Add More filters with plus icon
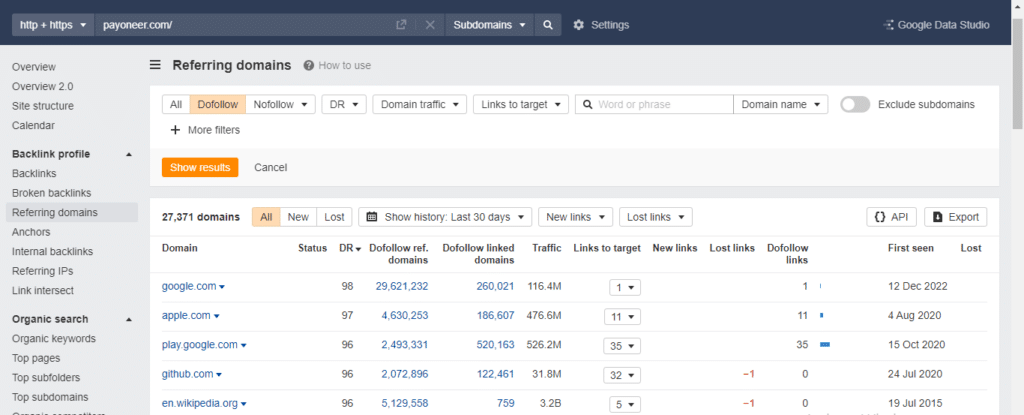This screenshot has height=415, width=1024. 205,130
